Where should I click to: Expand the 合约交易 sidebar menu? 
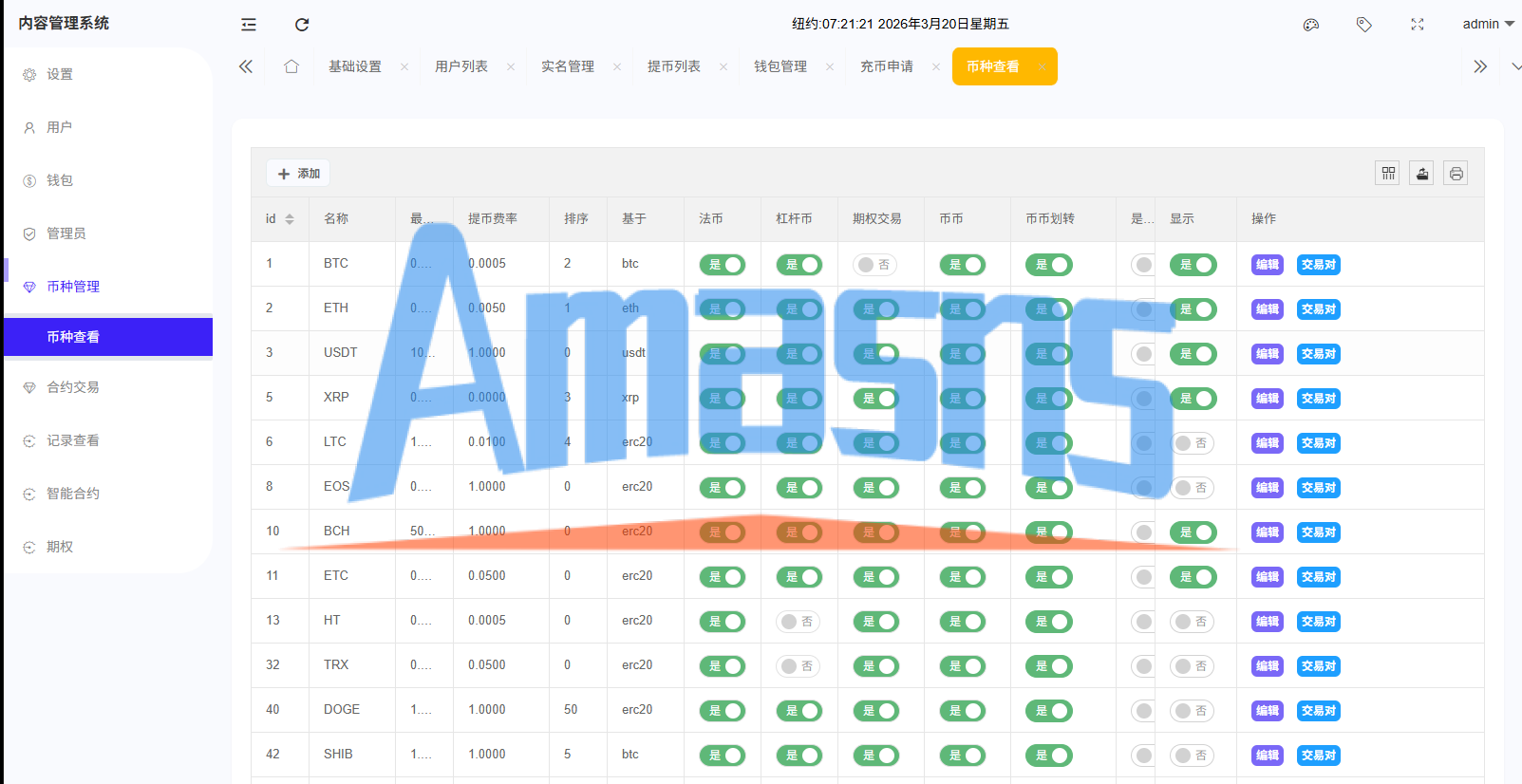coord(108,387)
